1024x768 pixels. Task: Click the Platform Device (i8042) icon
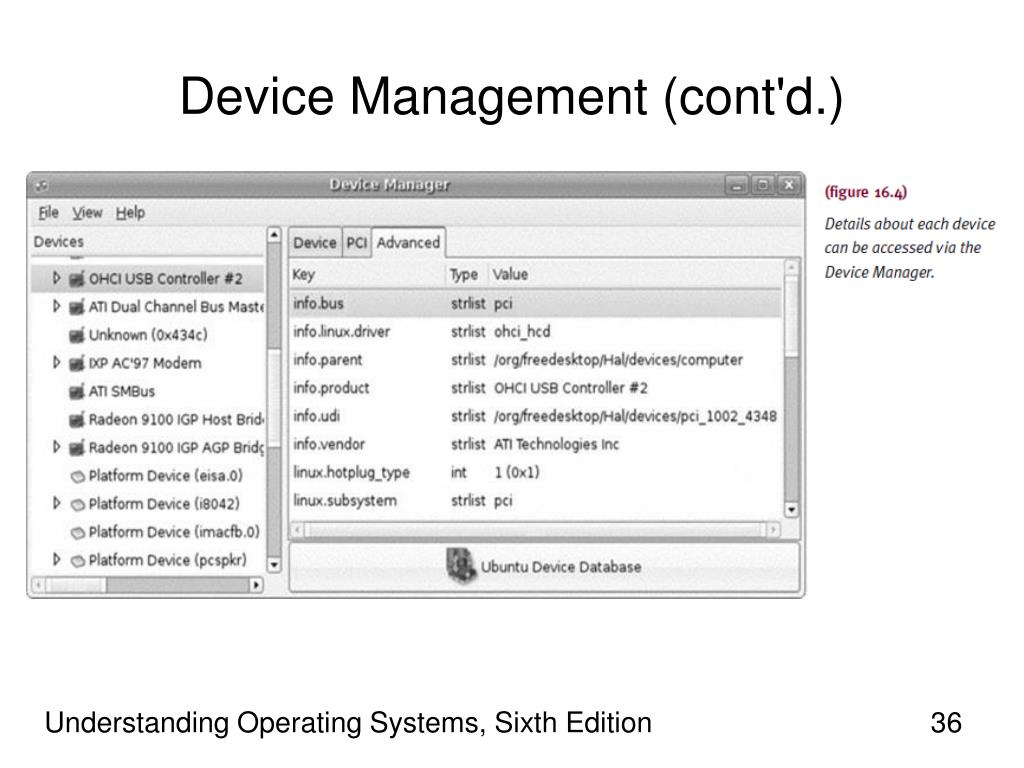coord(78,504)
